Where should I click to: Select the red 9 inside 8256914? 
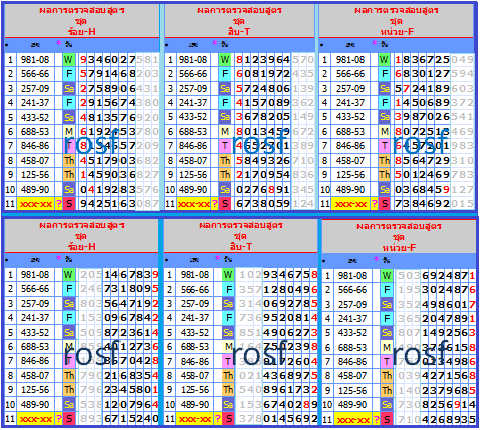[457, 405]
